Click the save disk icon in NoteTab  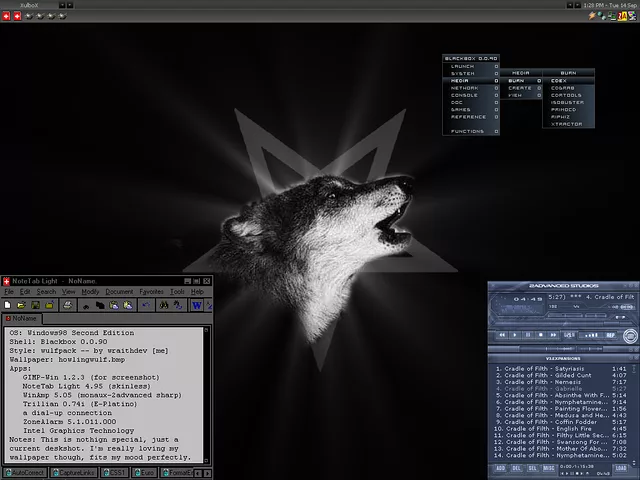36,305
